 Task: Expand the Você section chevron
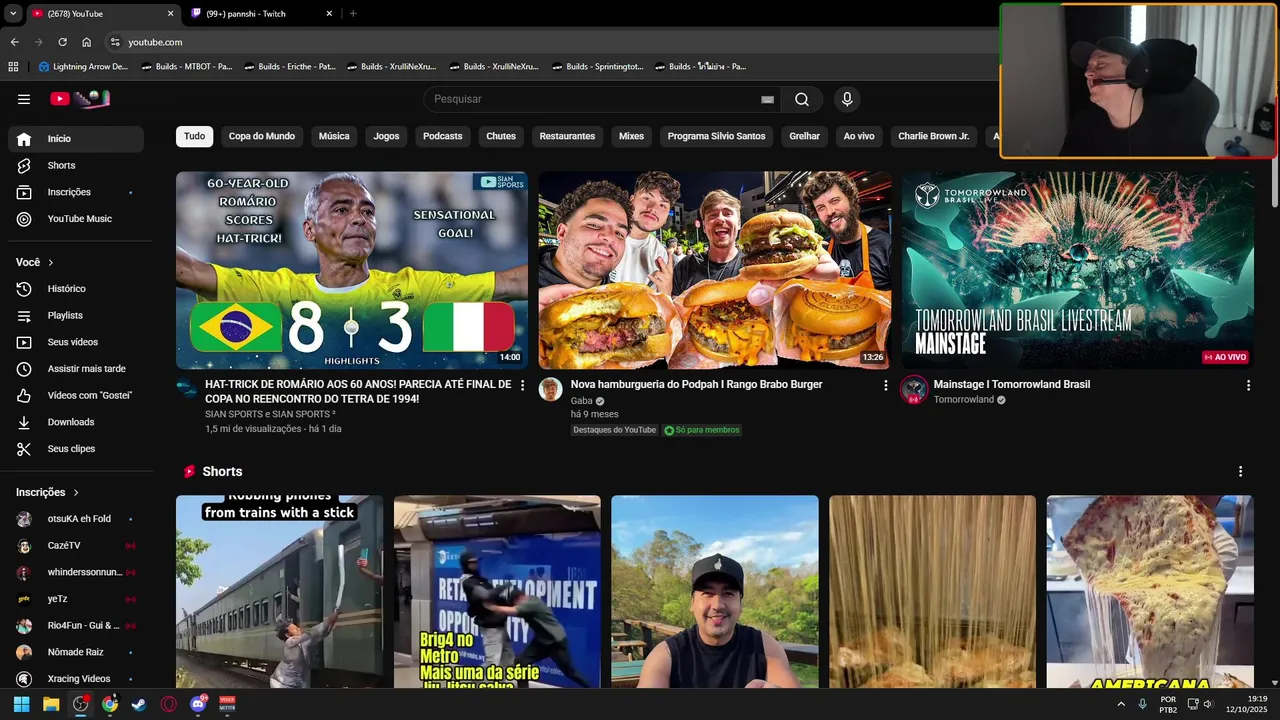point(51,262)
